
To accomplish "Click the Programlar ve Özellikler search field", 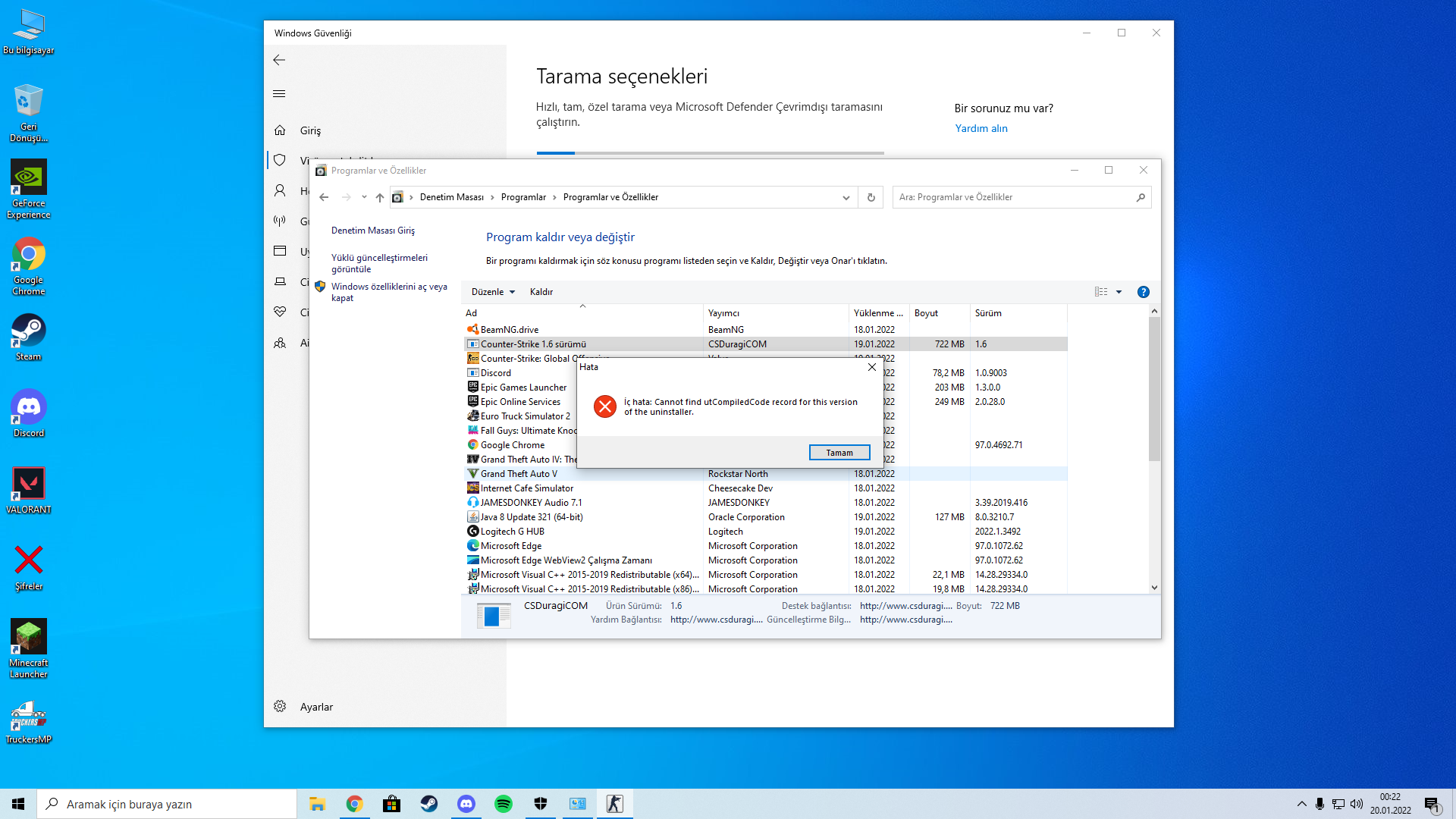I will click(1015, 197).
